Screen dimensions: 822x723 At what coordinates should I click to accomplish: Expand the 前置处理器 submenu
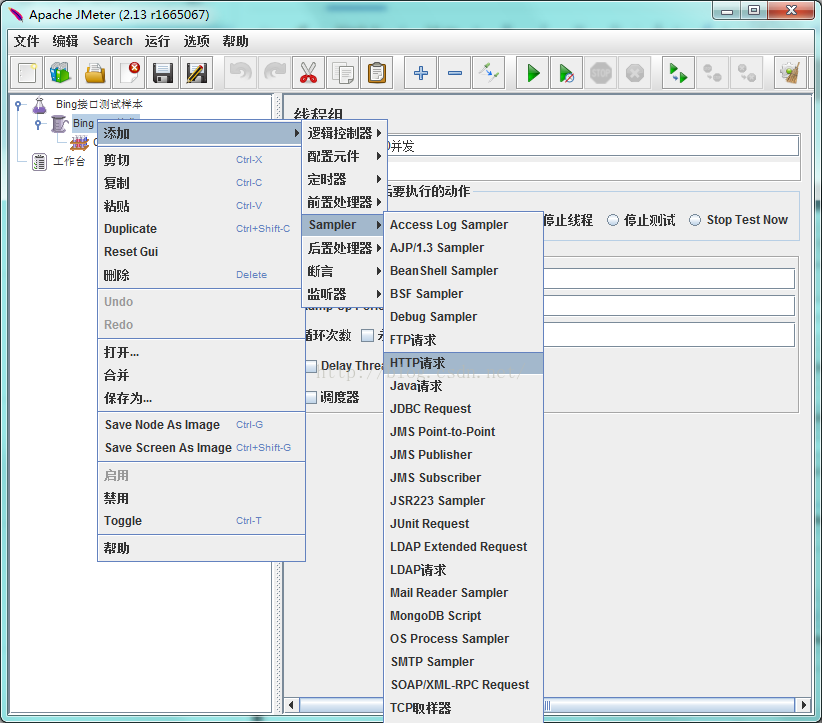point(344,202)
